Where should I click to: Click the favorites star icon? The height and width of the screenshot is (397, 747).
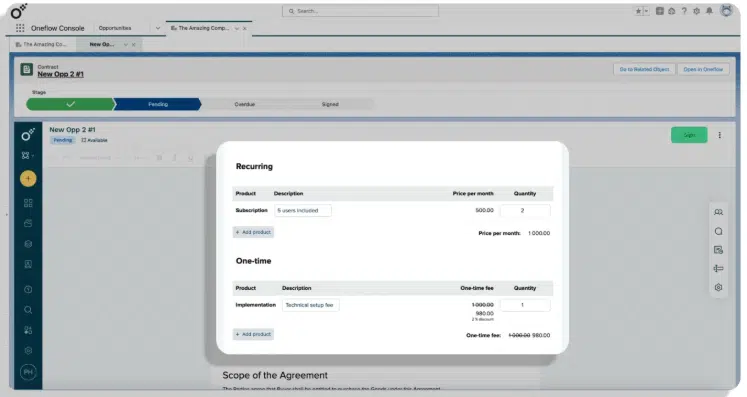click(638, 11)
